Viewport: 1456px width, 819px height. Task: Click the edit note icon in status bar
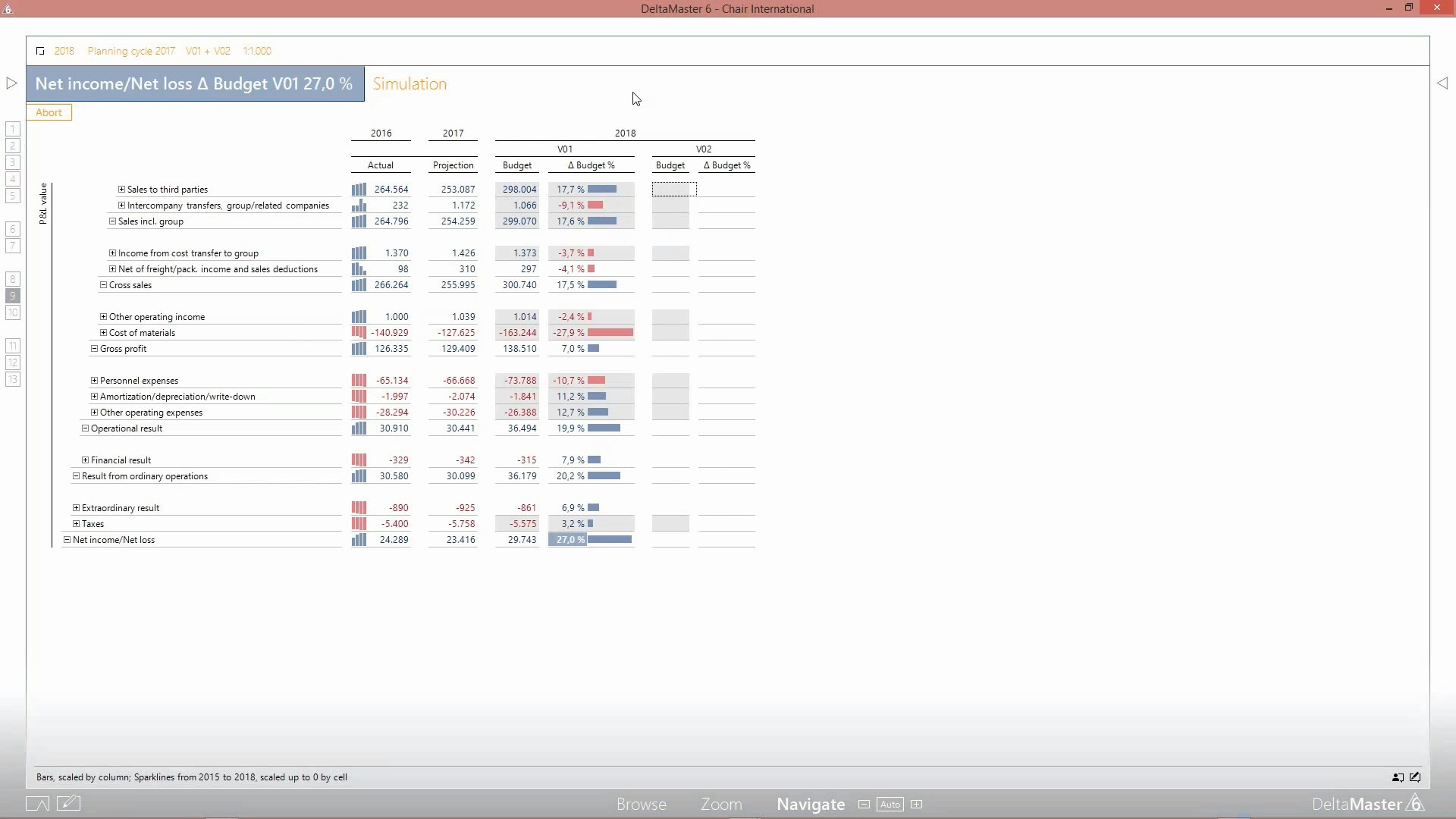click(x=1415, y=777)
